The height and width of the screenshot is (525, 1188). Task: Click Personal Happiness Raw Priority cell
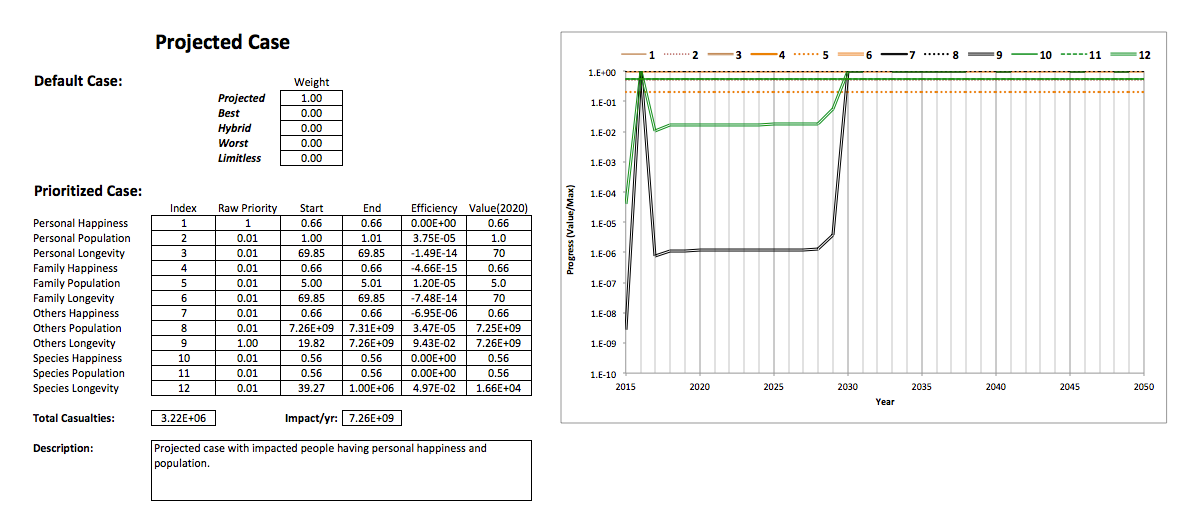point(247,223)
